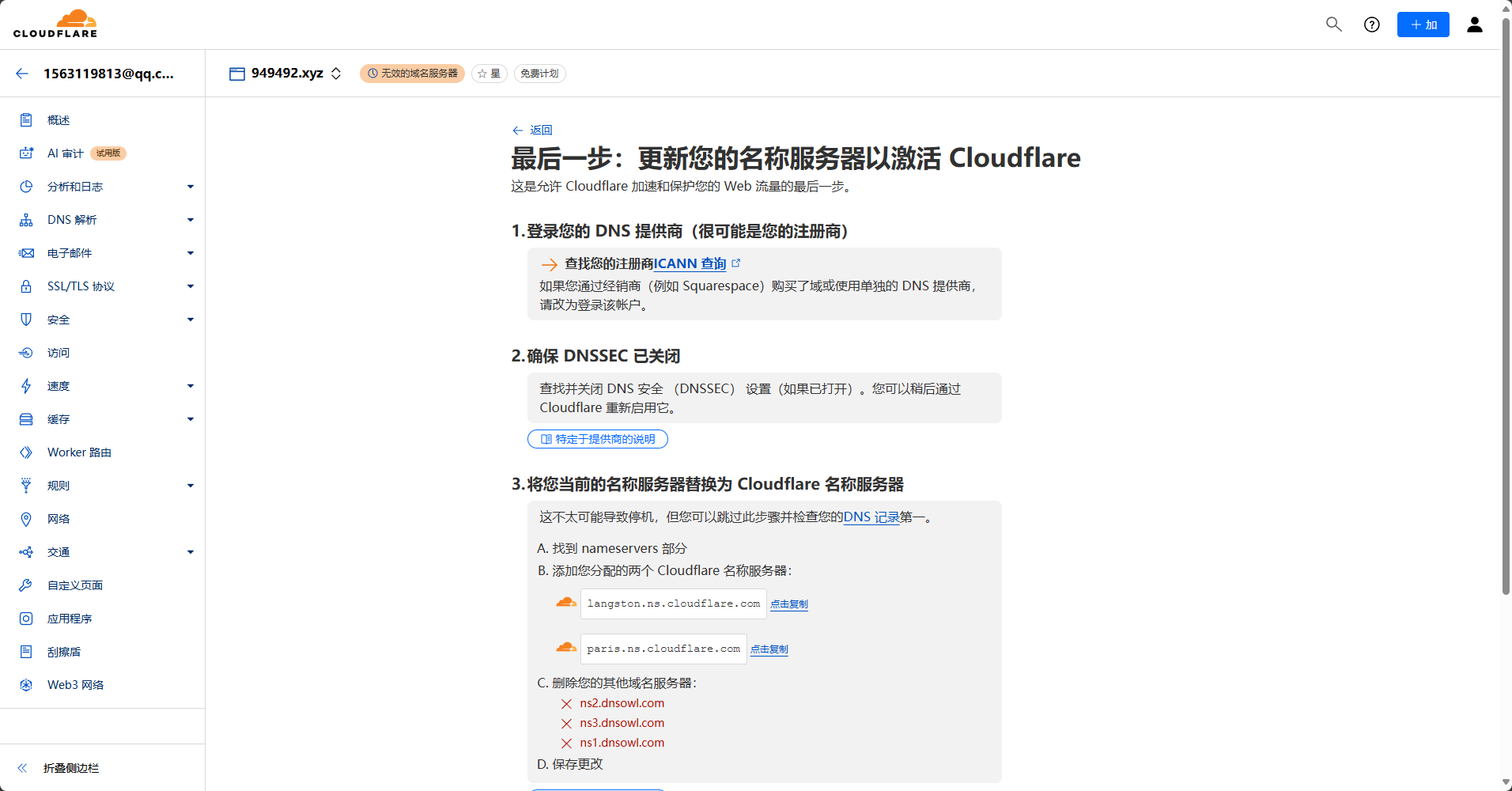The height and width of the screenshot is (791, 1512).
Task: Open the ICANN 查询 link
Action: (690, 263)
